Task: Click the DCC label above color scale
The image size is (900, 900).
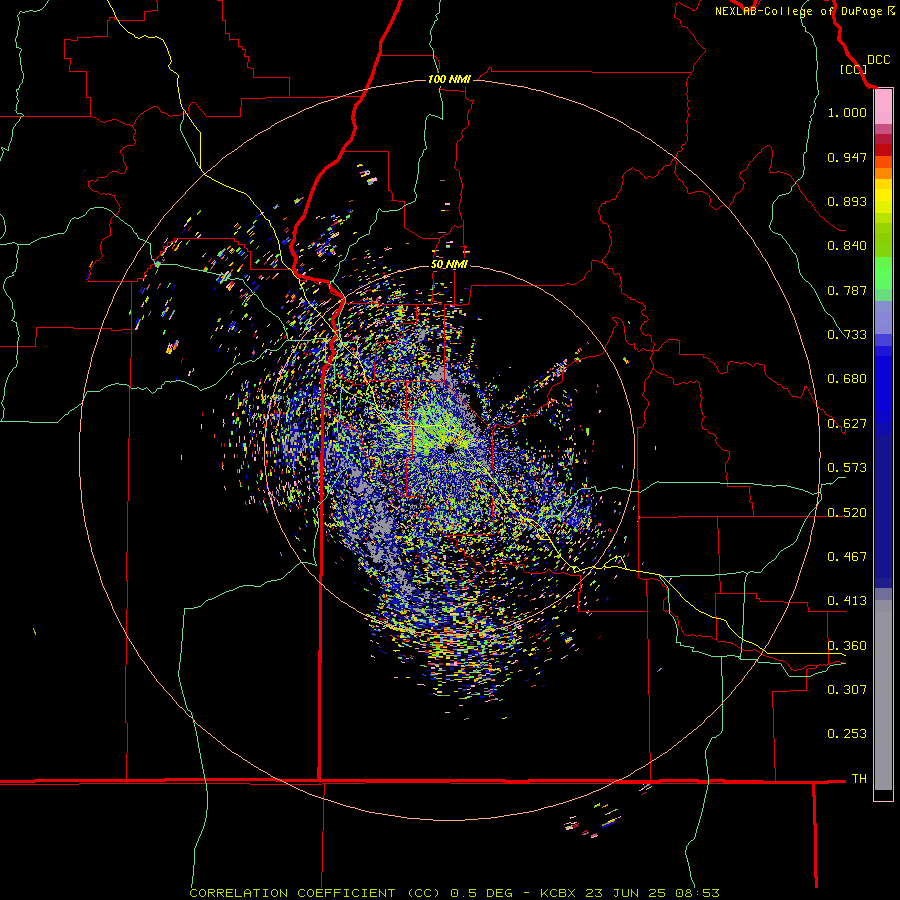Action: (878, 60)
